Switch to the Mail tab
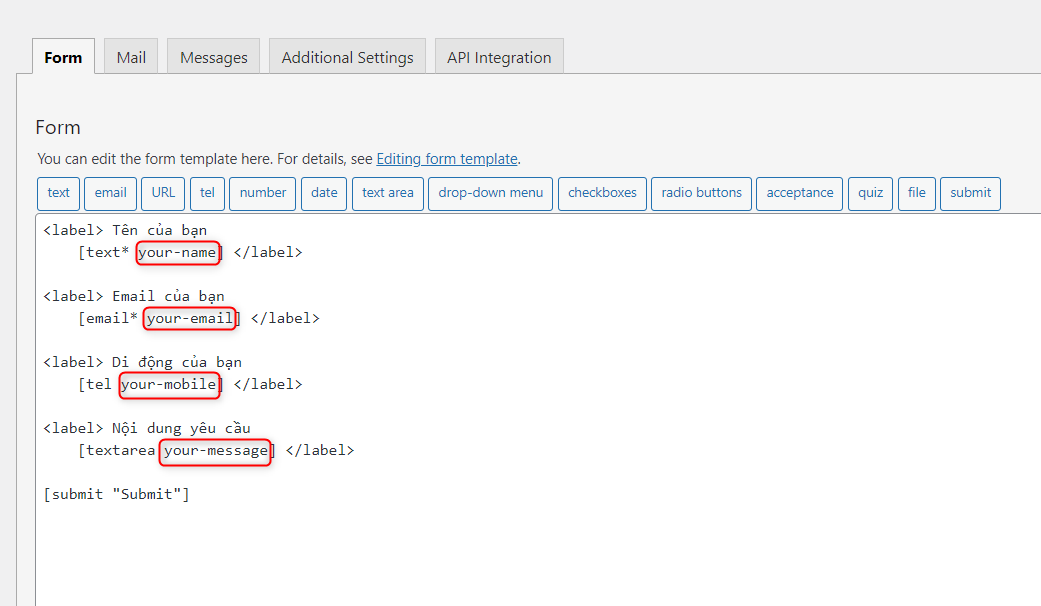1041x606 pixels. pos(130,56)
